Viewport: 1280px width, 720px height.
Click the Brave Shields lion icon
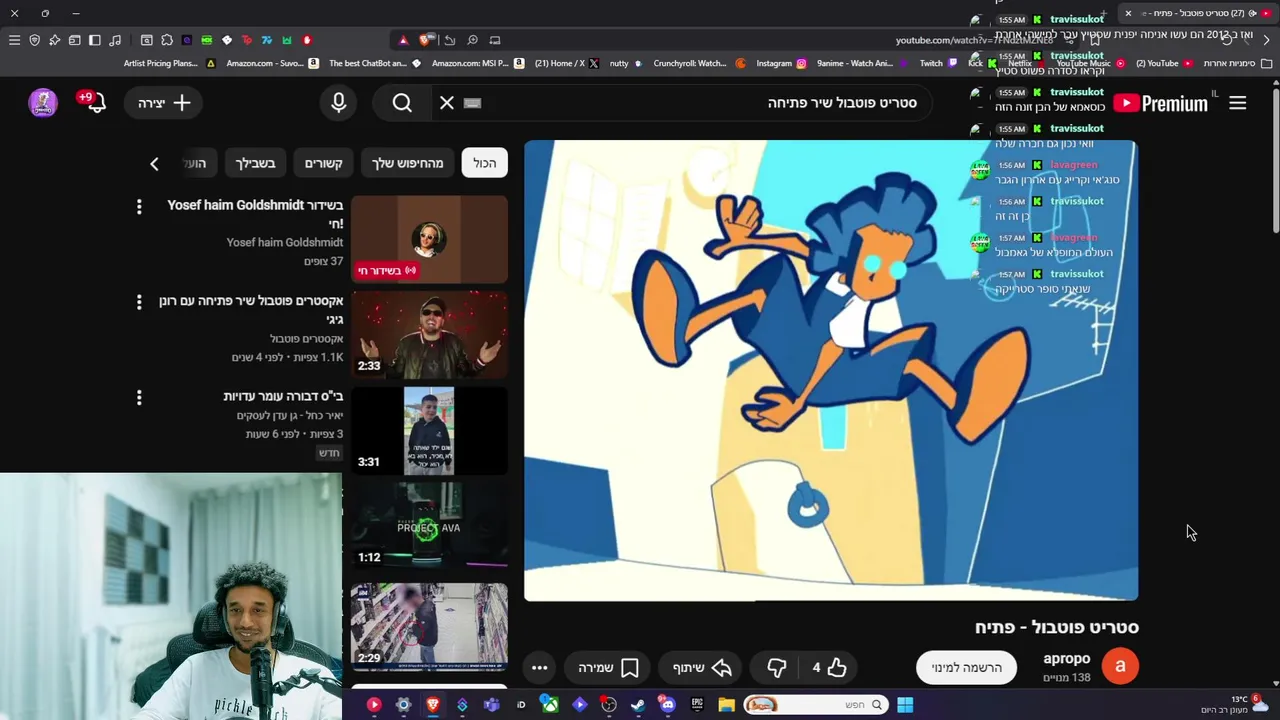click(x=426, y=40)
